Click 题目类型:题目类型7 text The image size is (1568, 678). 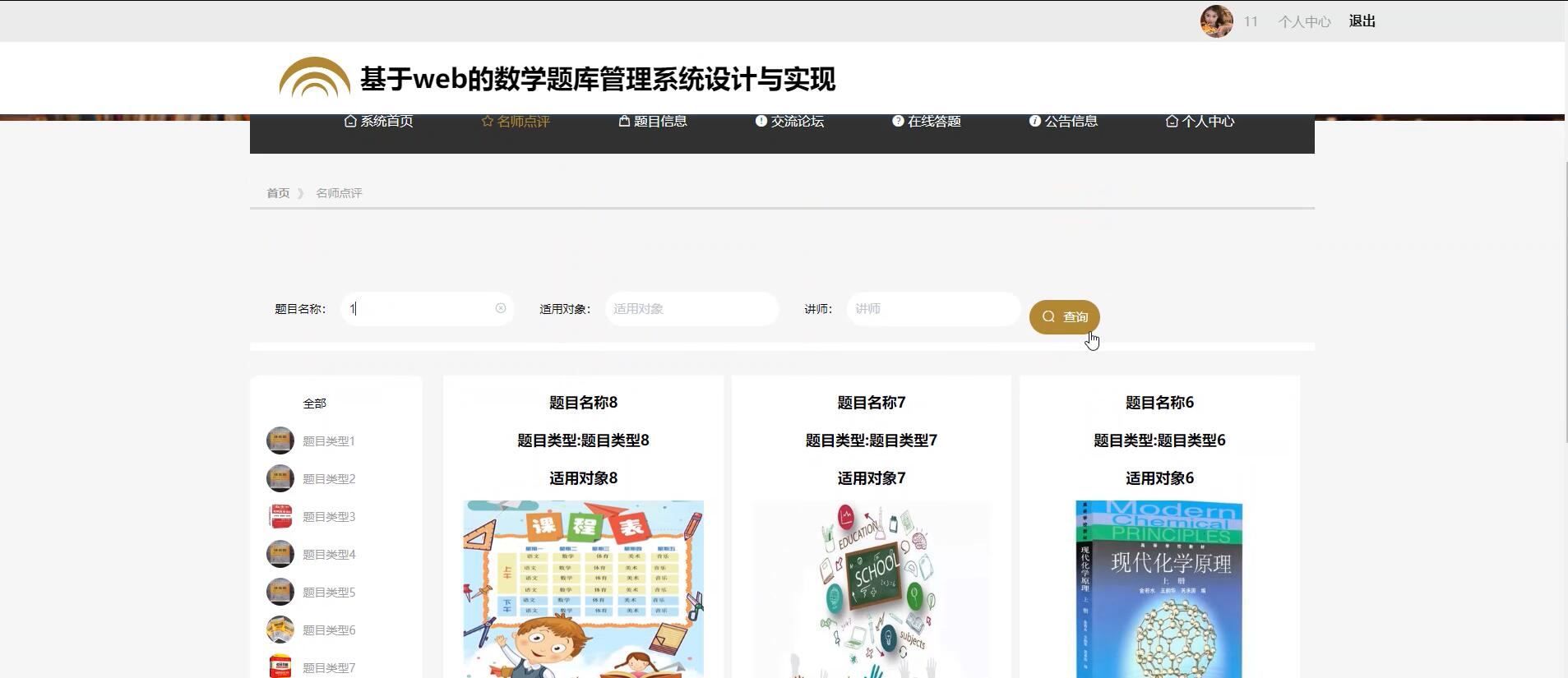tap(872, 440)
